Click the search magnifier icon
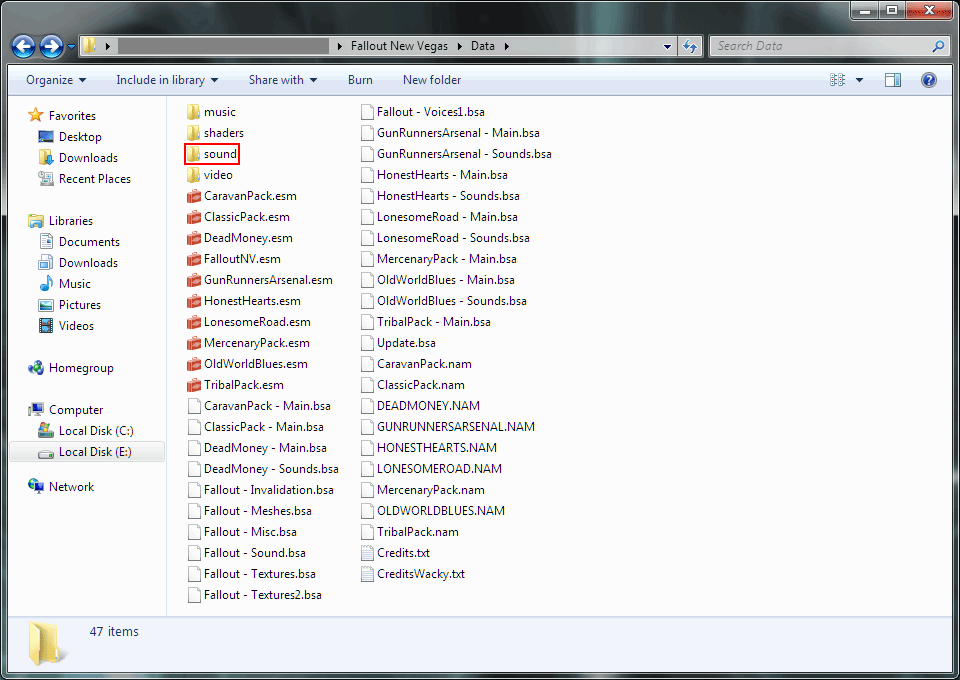The image size is (960, 680). pos(938,46)
